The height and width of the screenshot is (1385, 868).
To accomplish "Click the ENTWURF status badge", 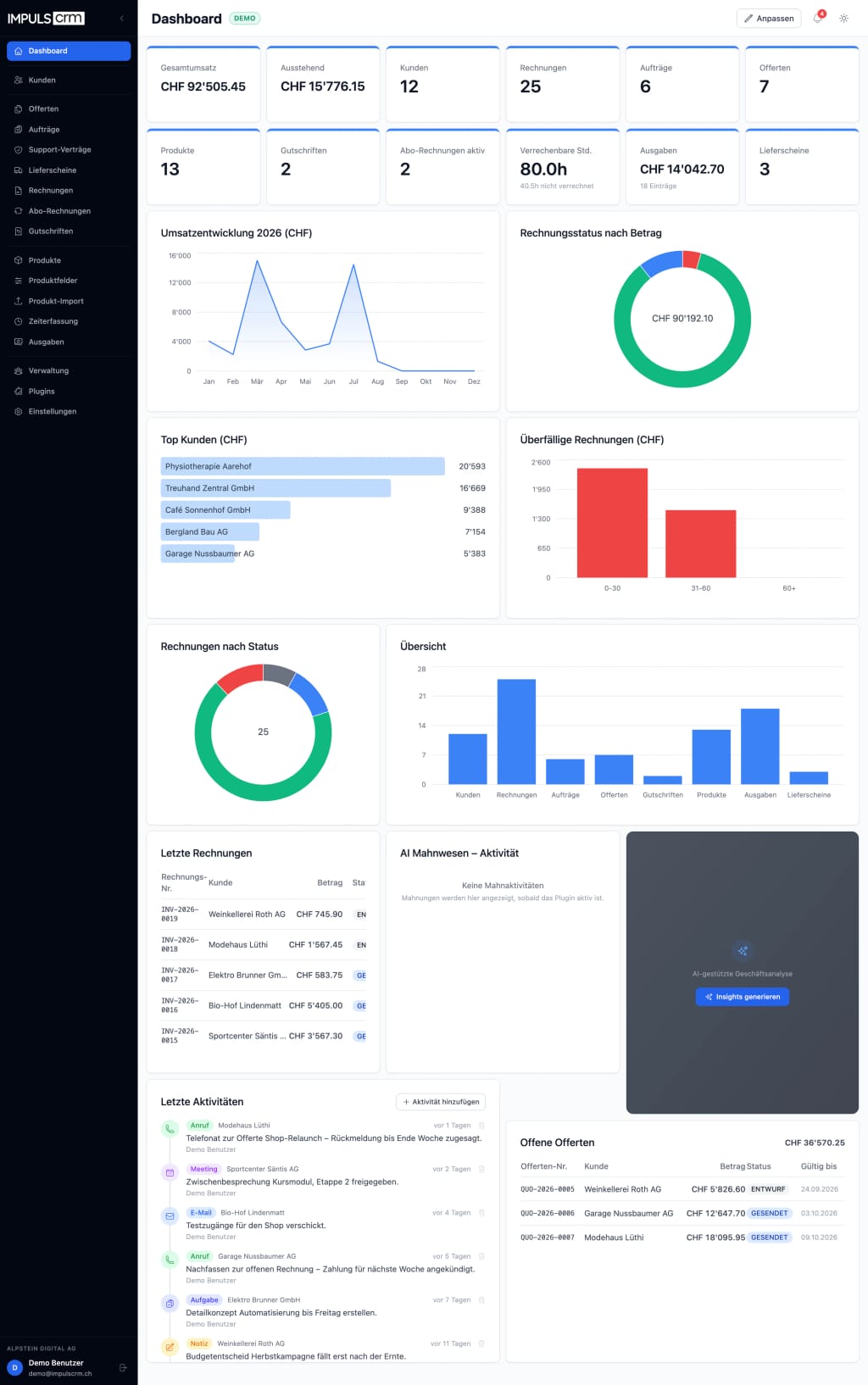I will click(x=768, y=1189).
